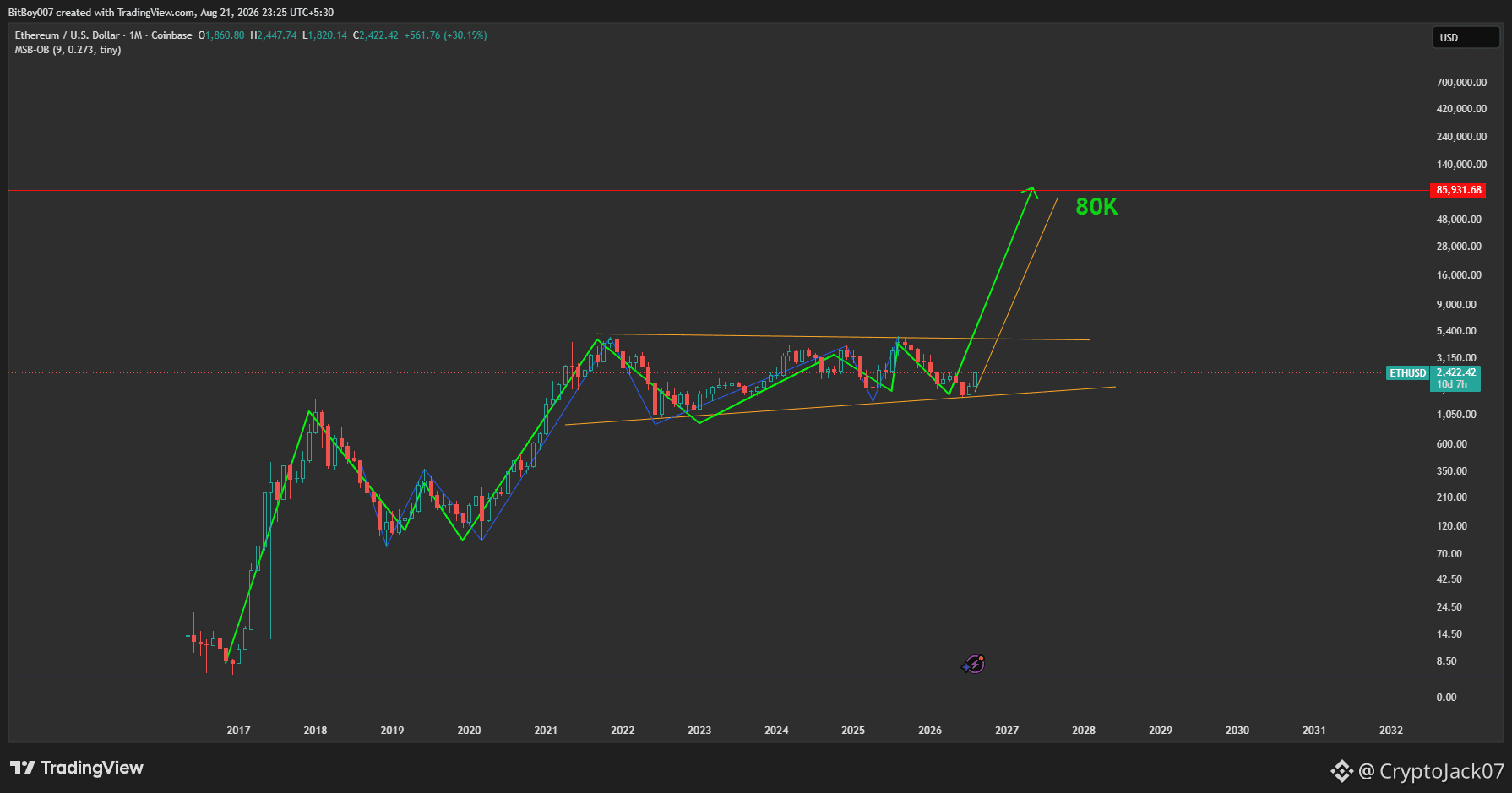Click the 2019 label on time axis
Screen dimensions: 1512x793
392,731
